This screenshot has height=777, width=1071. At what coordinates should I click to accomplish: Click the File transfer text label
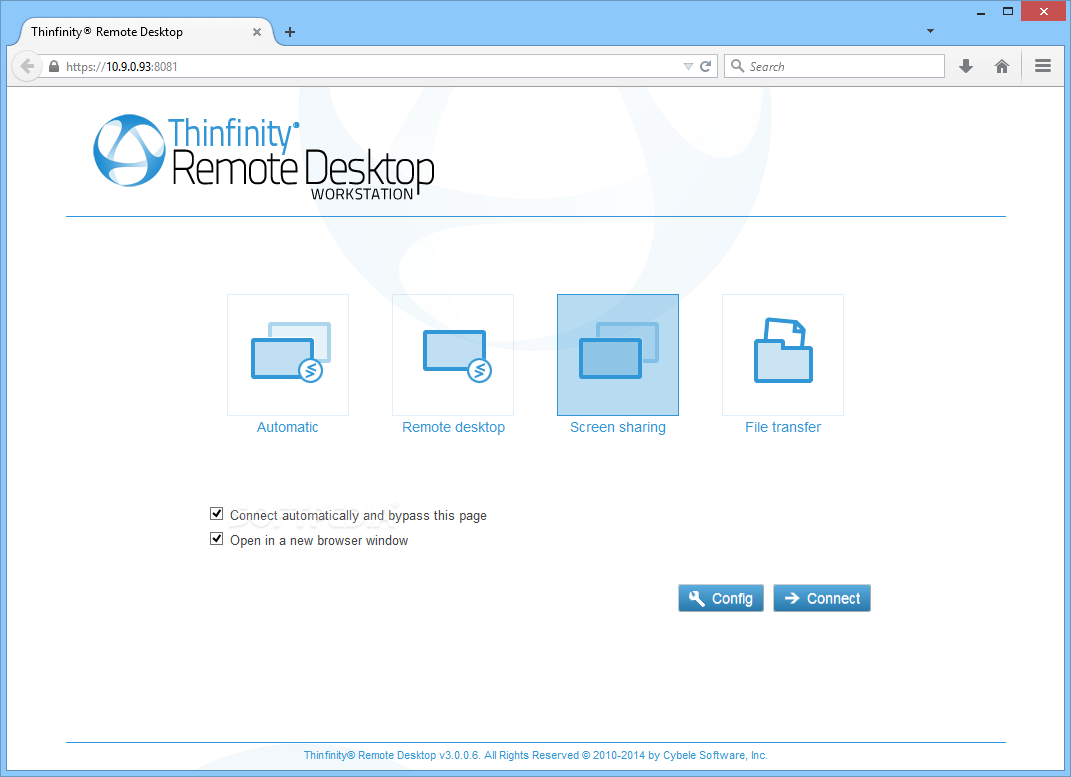[x=783, y=427]
